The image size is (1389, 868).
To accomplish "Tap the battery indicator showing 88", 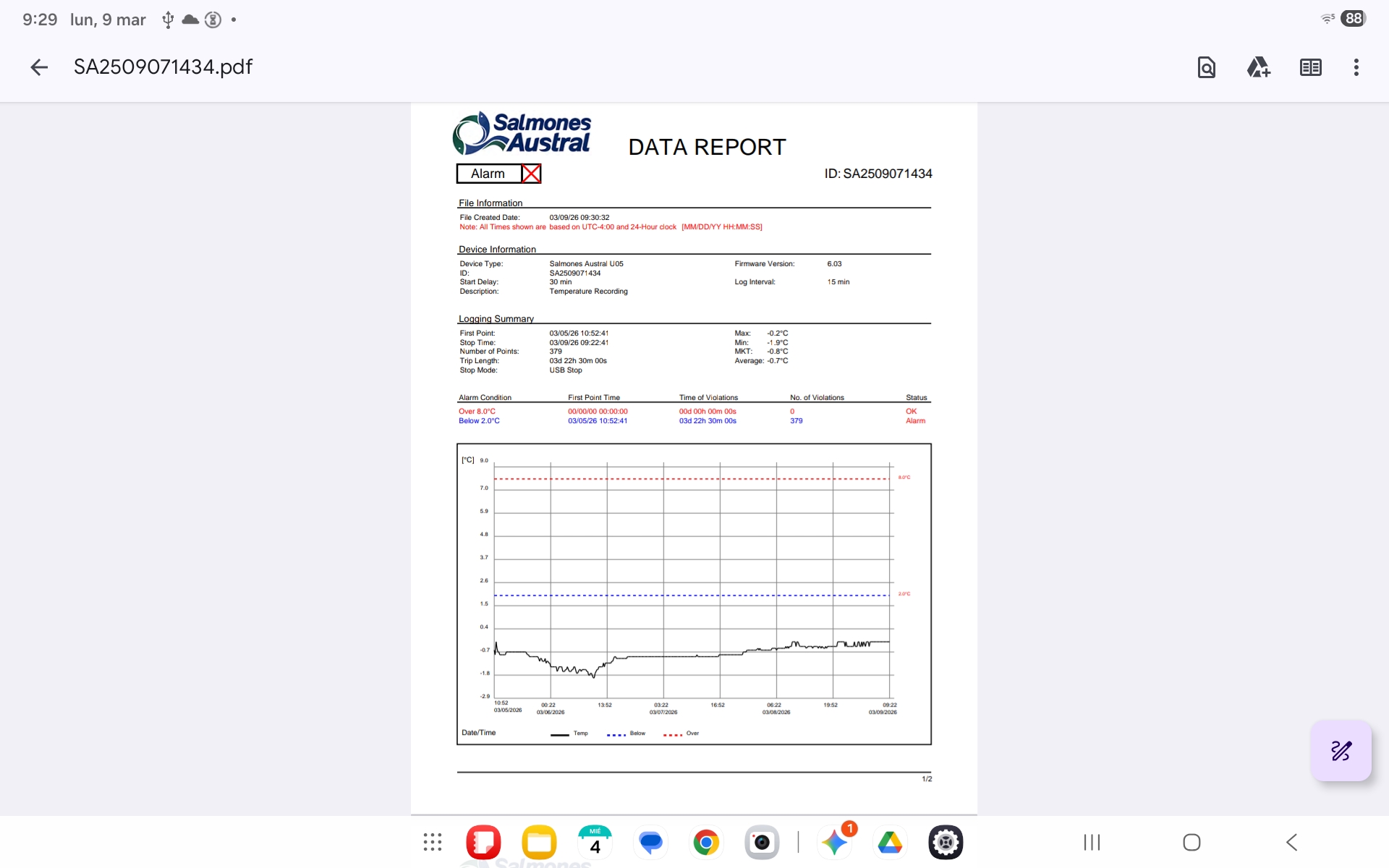I will click(x=1354, y=19).
